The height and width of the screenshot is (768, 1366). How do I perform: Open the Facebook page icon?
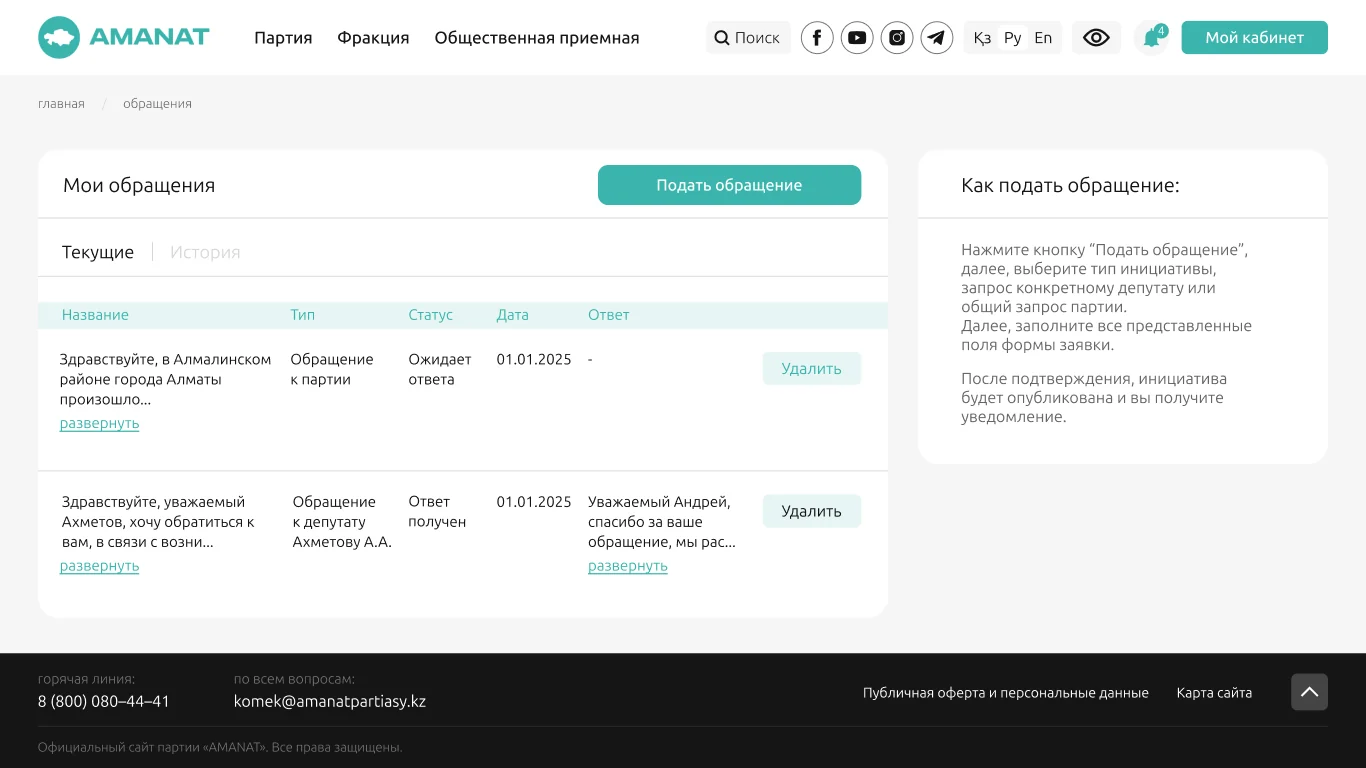(817, 38)
